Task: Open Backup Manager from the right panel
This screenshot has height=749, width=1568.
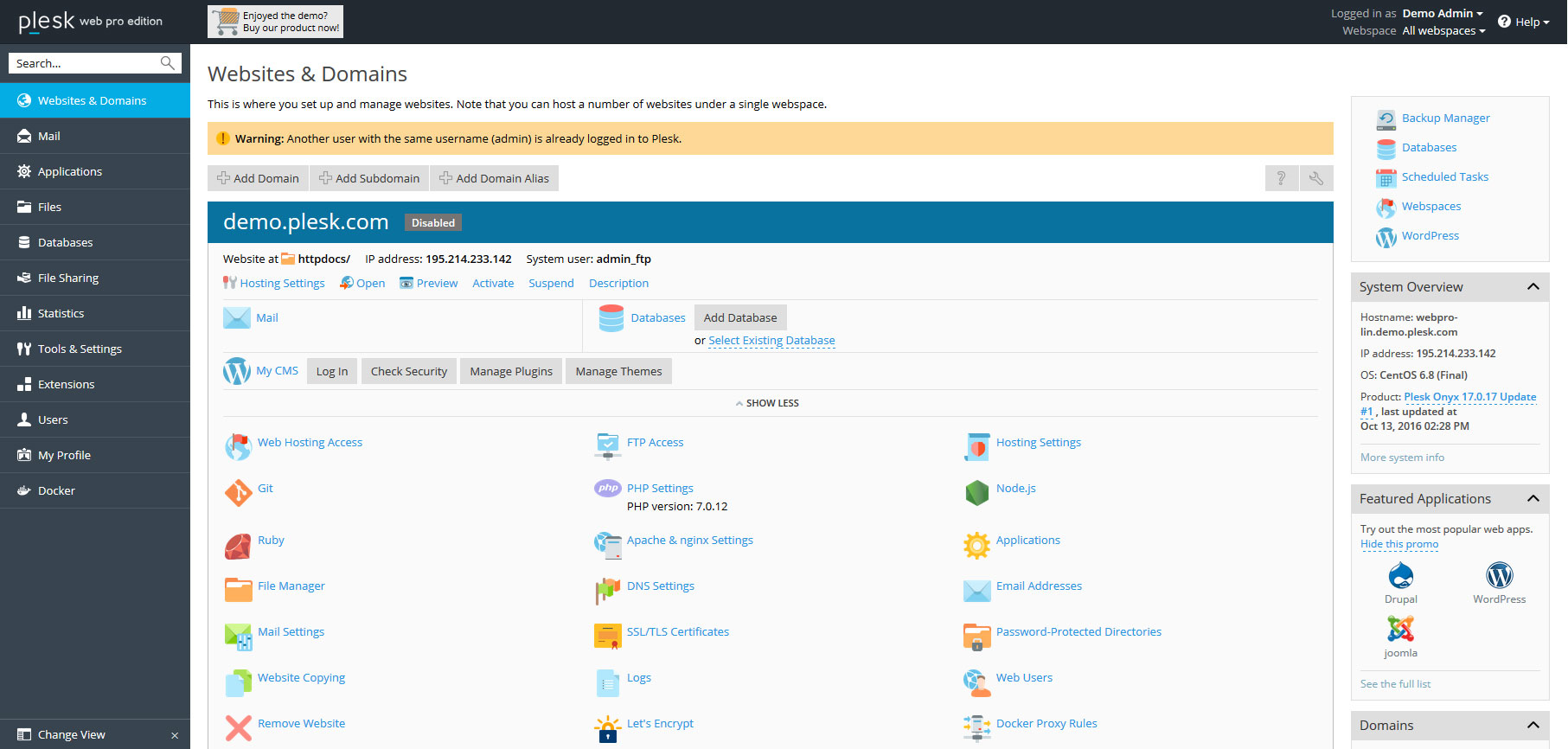Action: 1445,118
